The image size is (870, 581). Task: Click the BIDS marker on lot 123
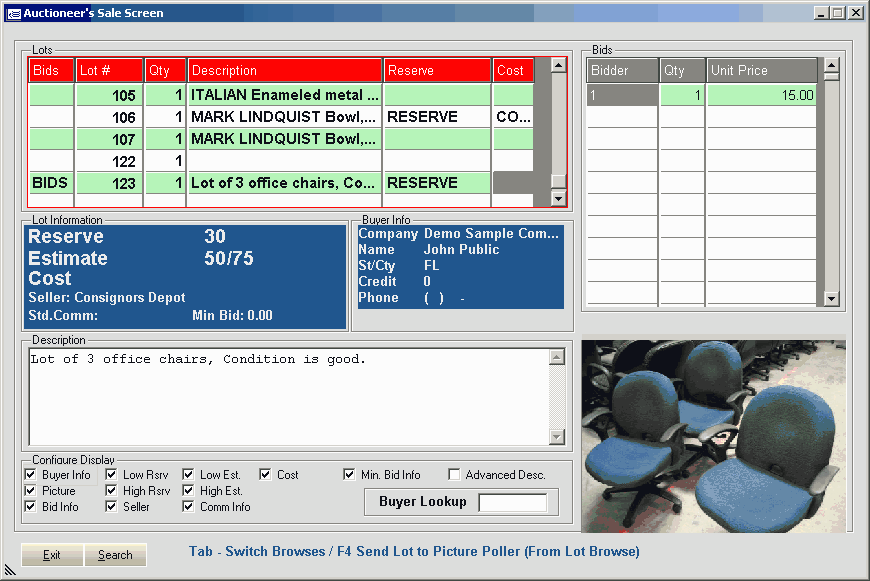coord(51,183)
